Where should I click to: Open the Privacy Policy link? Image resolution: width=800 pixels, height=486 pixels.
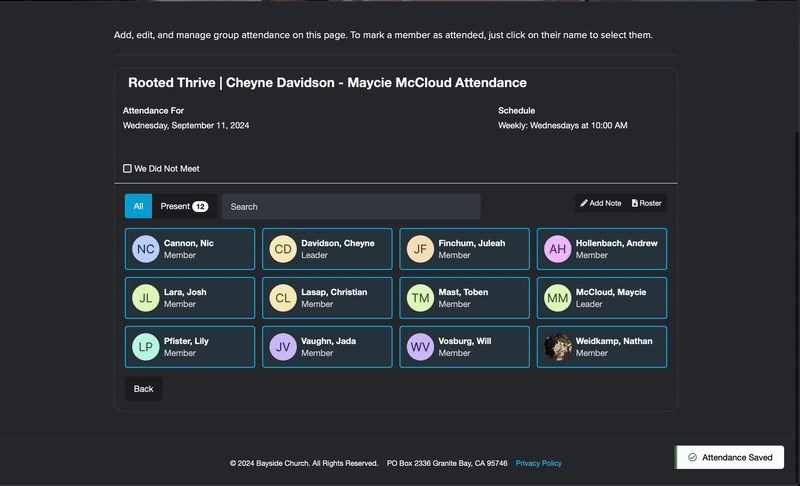point(538,463)
